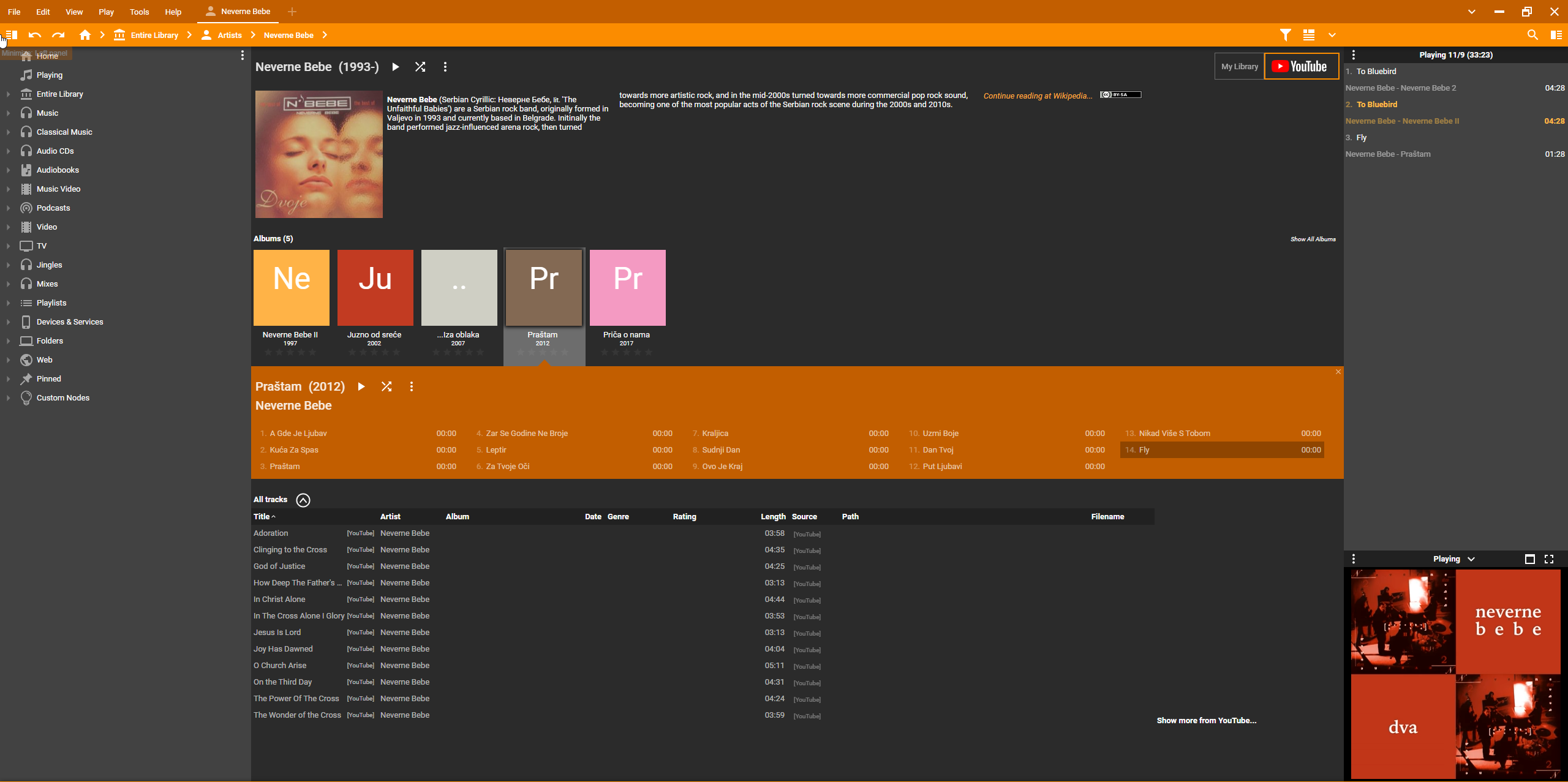Click Show more from YouTube
The height and width of the screenshot is (782, 1568).
click(x=1206, y=720)
